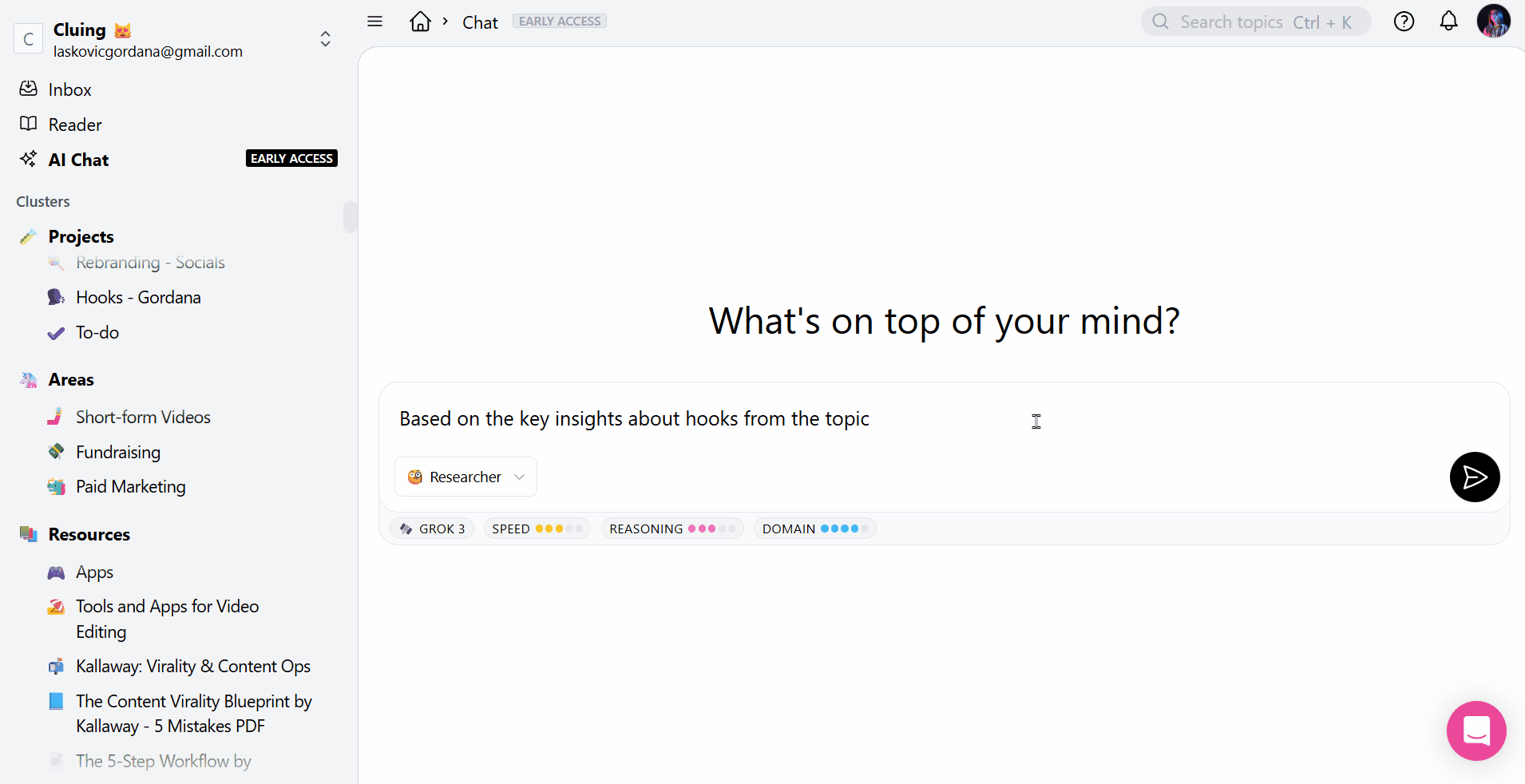Open Reader in the sidebar
Screen dimensions: 1525x784
[75, 125]
